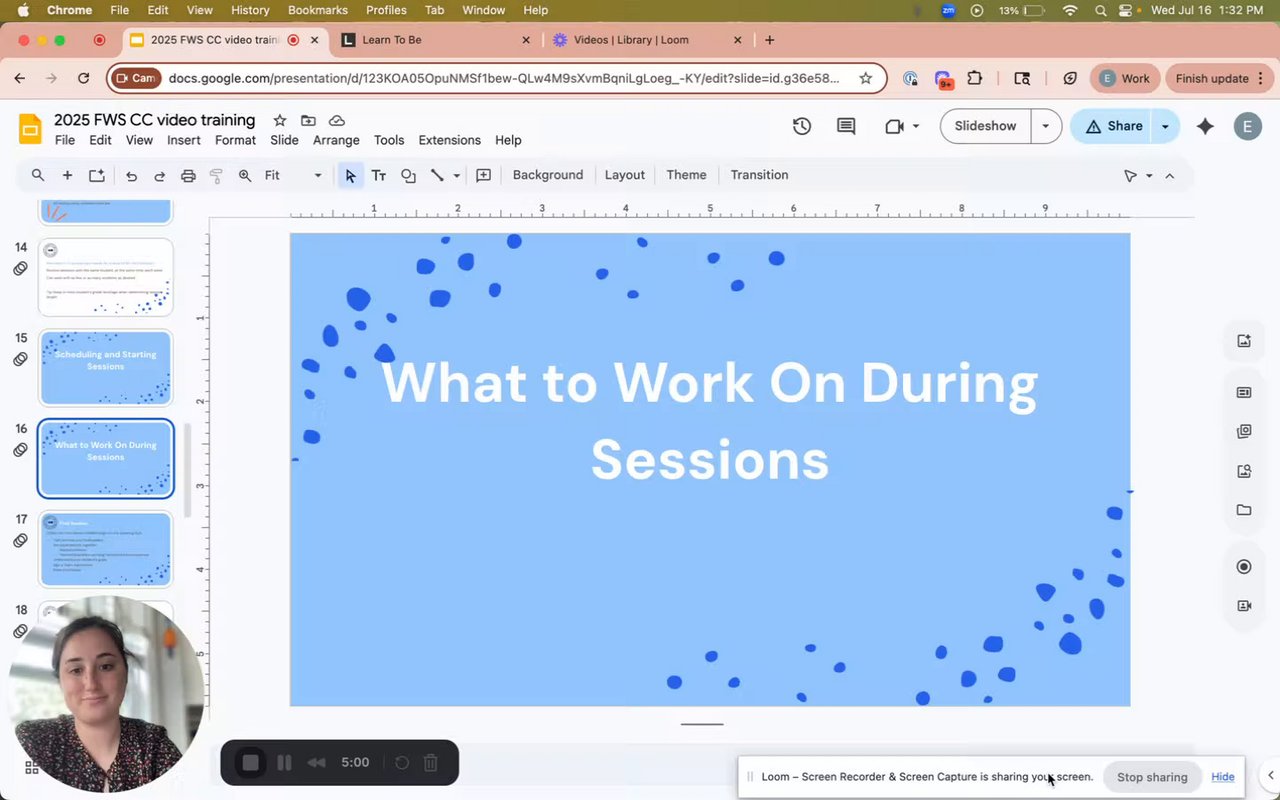The height and width of the screenshot is (800, 1280).
Task: Restart the Loom recording
Action: 402,763
